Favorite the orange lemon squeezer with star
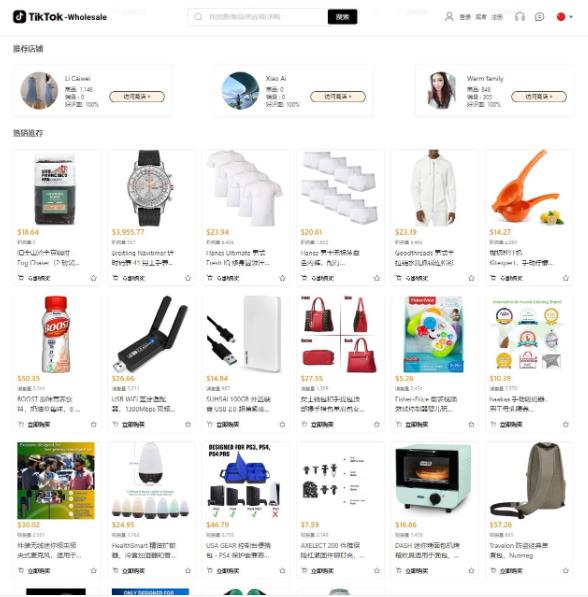 click(566, 278)
